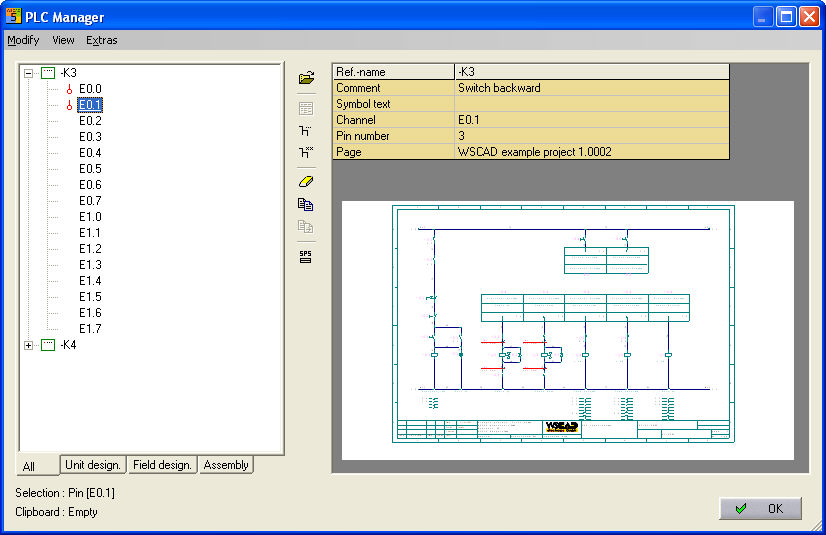This screenshot has height=535, width=826.
Task: Click the copy pages icon
Action: pyautogui.click(x=306, y=204)
